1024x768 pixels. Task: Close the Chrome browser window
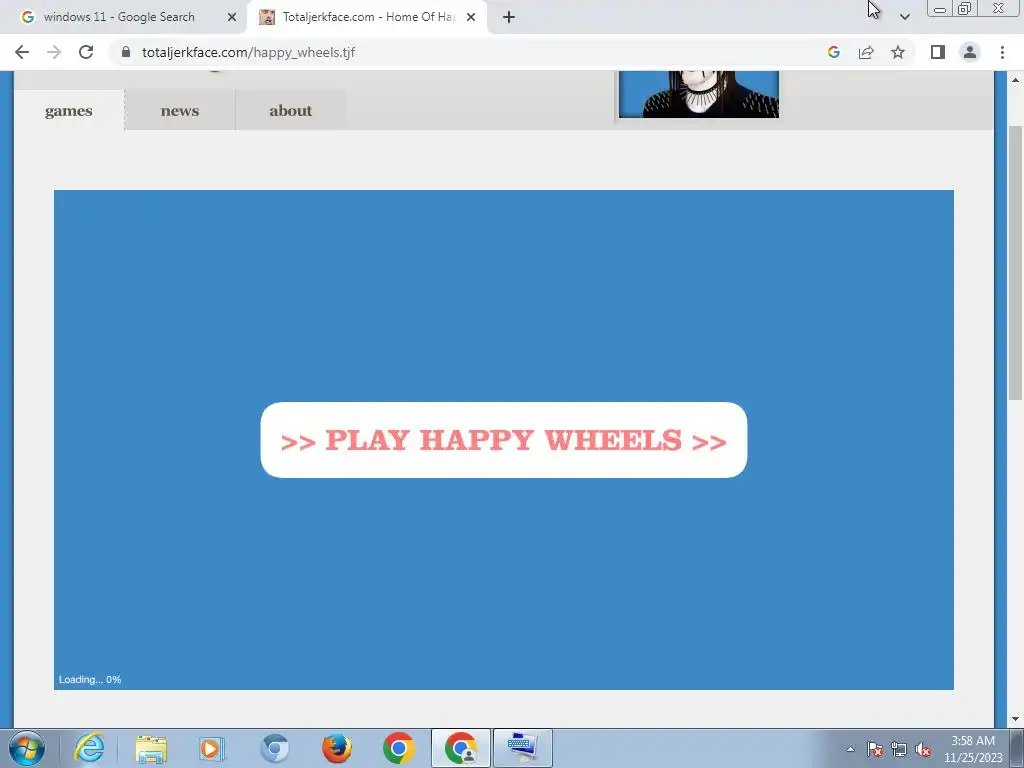[x=999, y=8]
